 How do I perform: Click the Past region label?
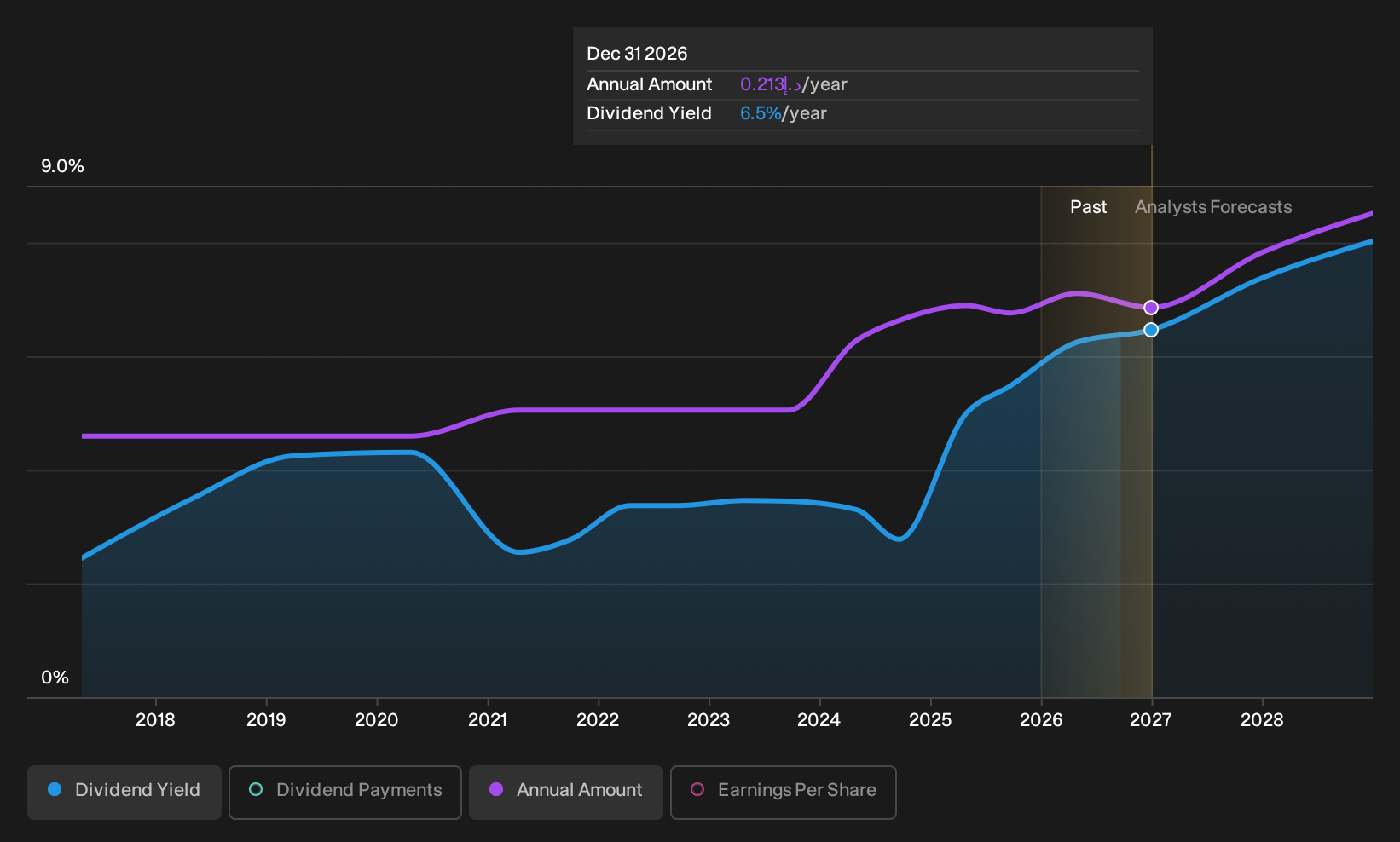(1089, 207)
